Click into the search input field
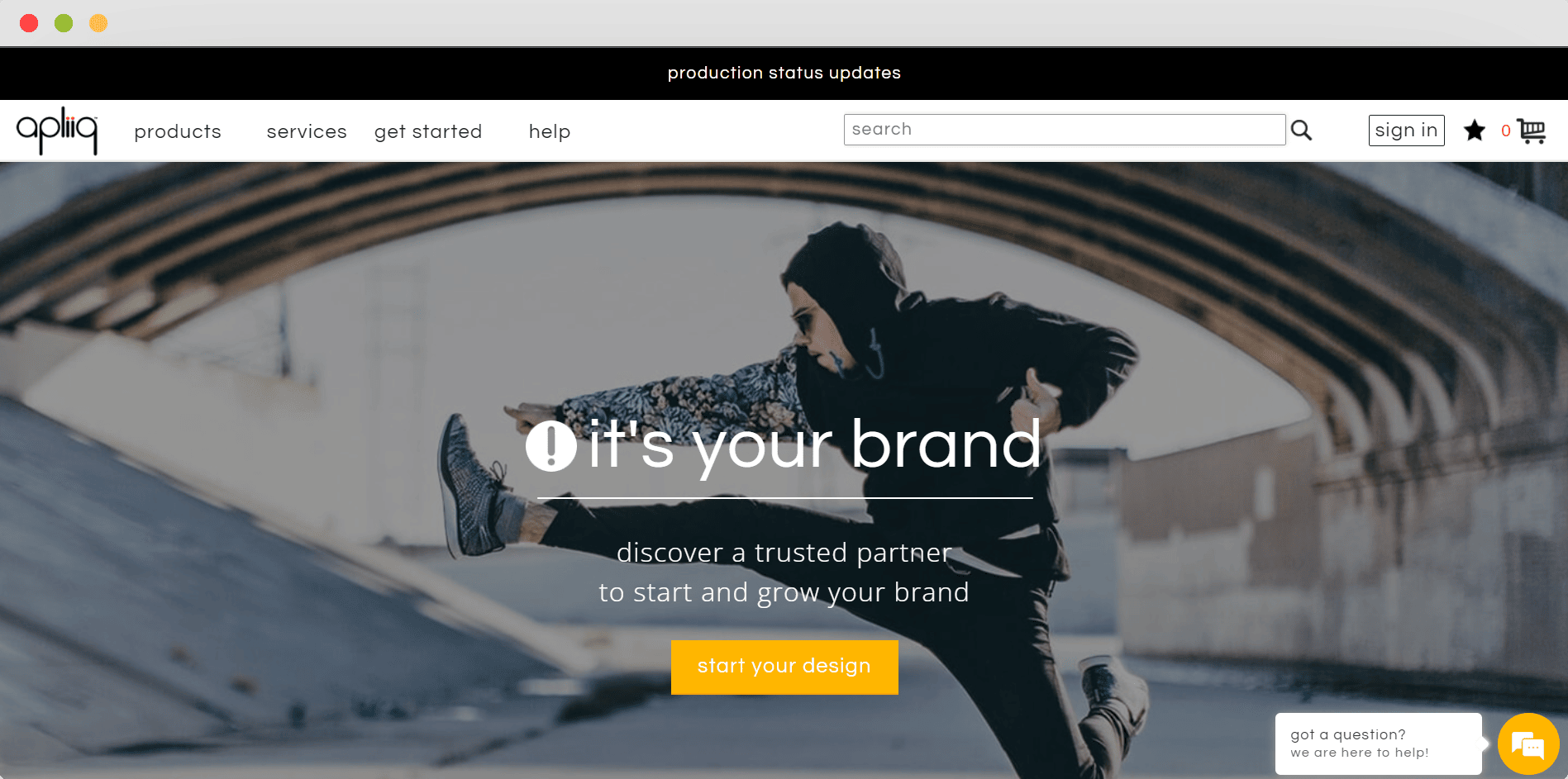 click(1065, 130)
